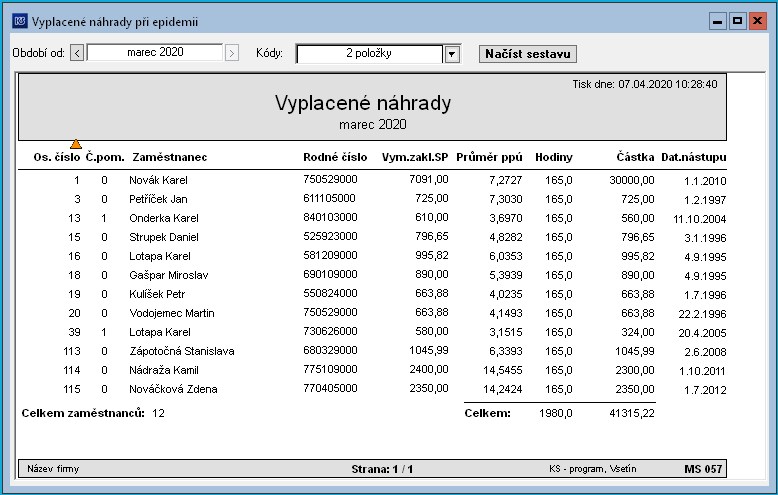The width and height of the screenshot is (778, 495).
Task: Click the Vyplacené náhrady report title
Action: (363, 103)
